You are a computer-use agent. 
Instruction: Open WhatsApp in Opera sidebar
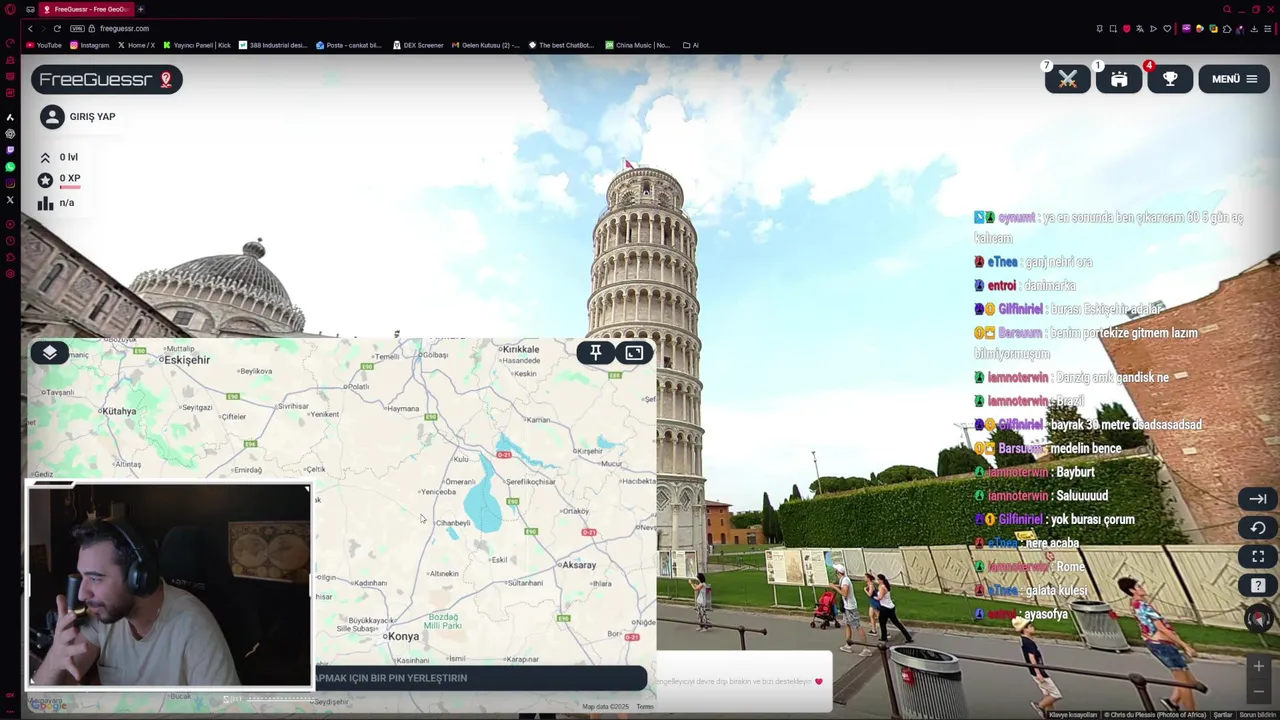(x=10, y=166)
